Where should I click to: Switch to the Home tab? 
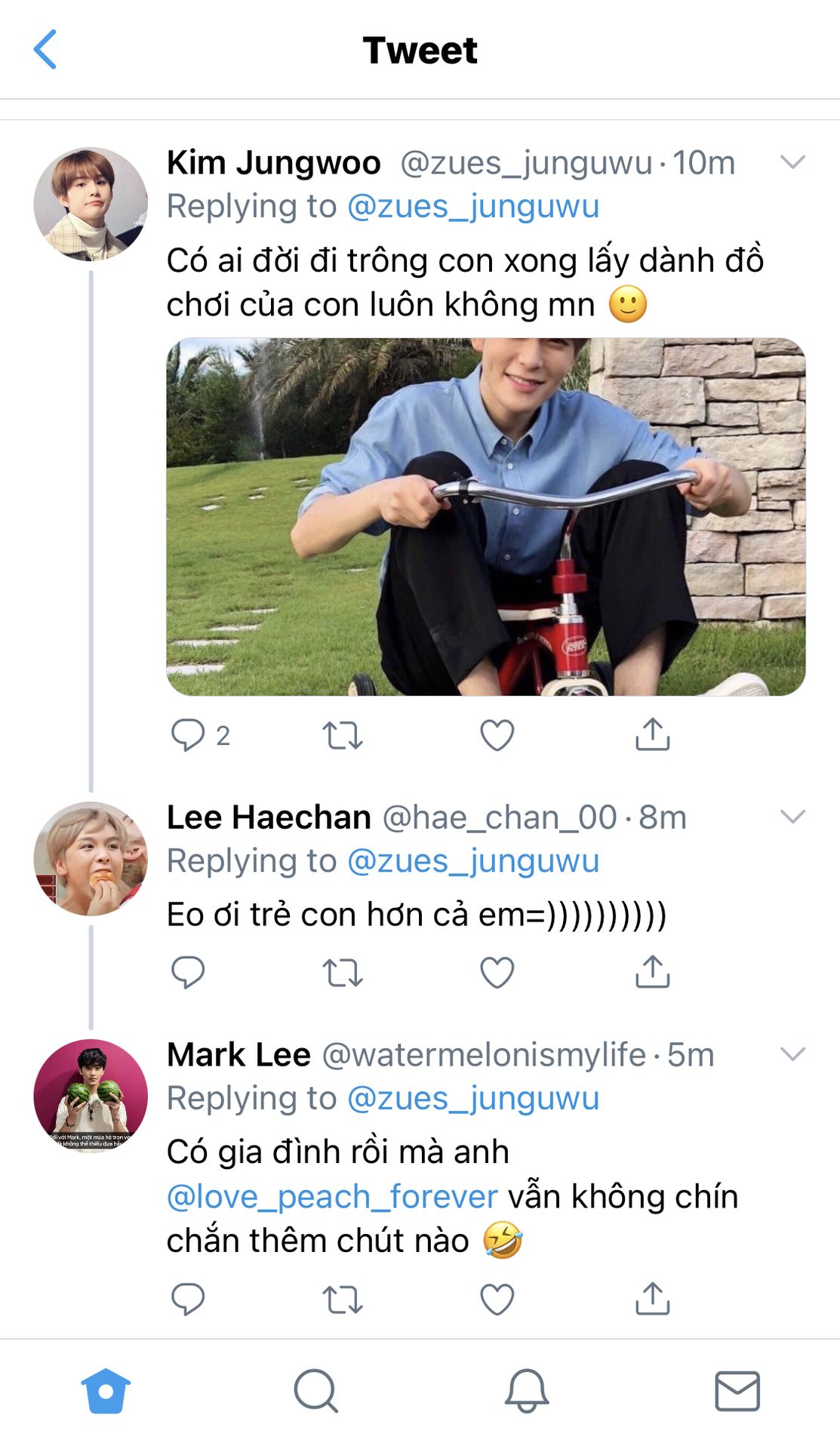coord(106,1391)
